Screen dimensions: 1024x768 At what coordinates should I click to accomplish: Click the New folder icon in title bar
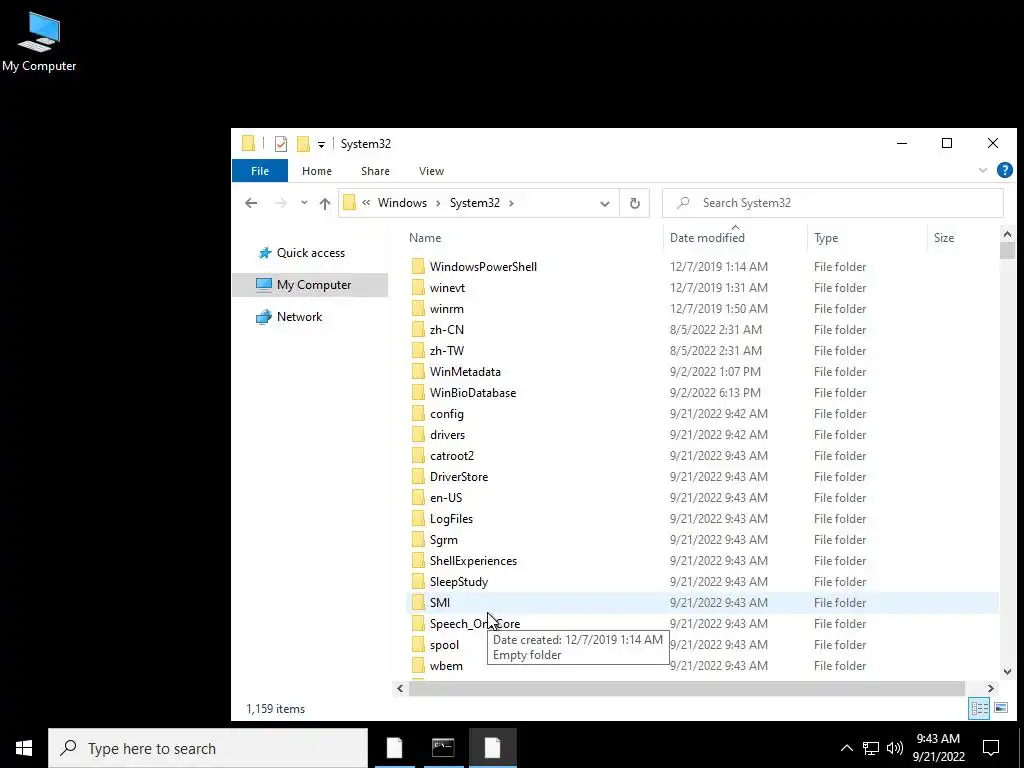(303, 144)
